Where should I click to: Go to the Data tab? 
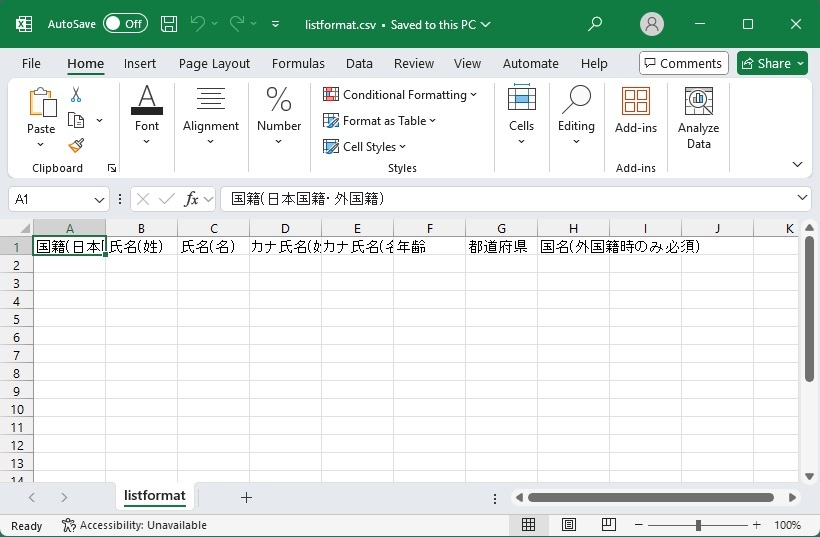click(x=359, y=64)
